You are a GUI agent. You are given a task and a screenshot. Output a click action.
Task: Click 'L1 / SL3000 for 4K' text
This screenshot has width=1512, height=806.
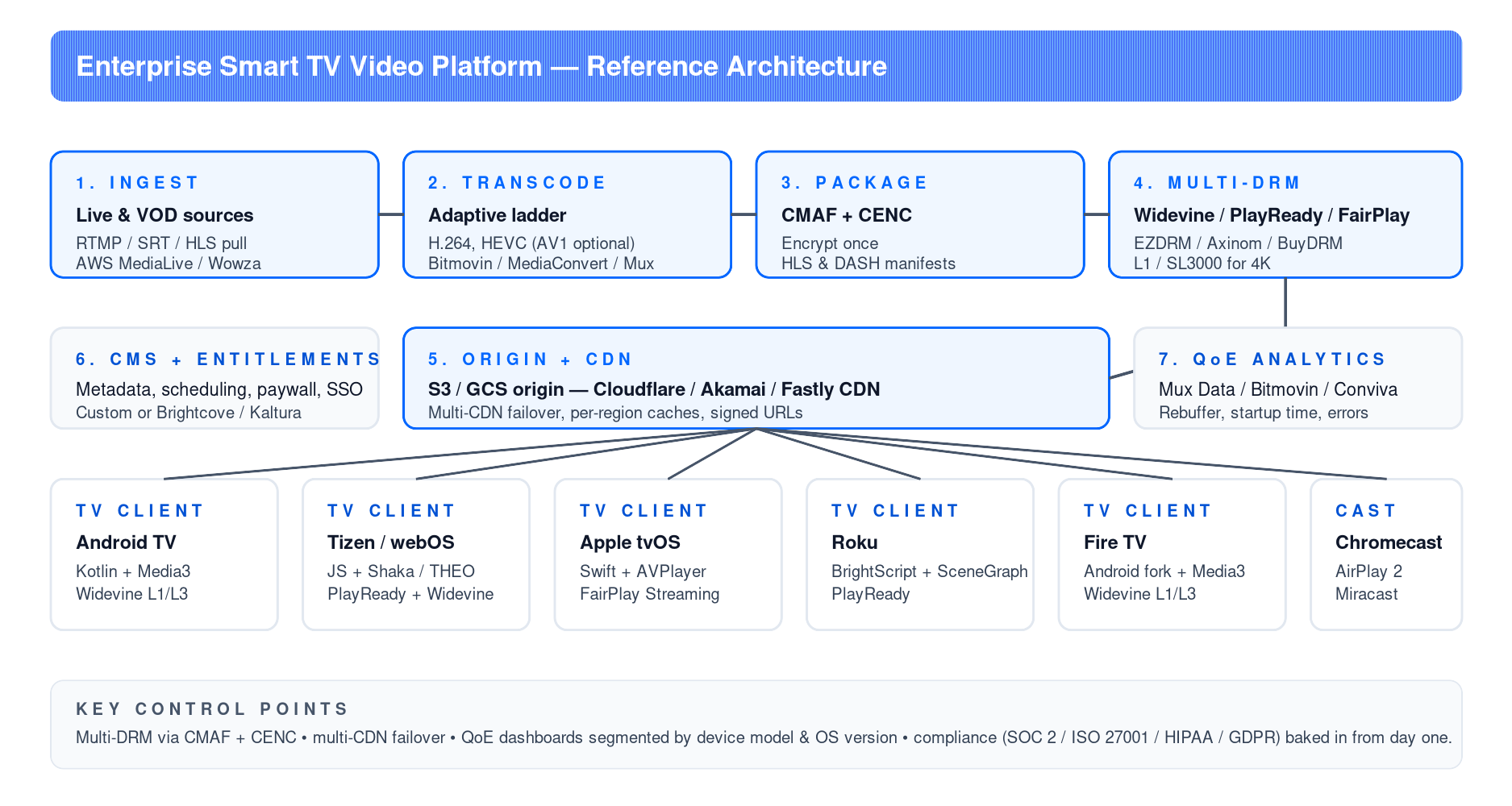1202,264
